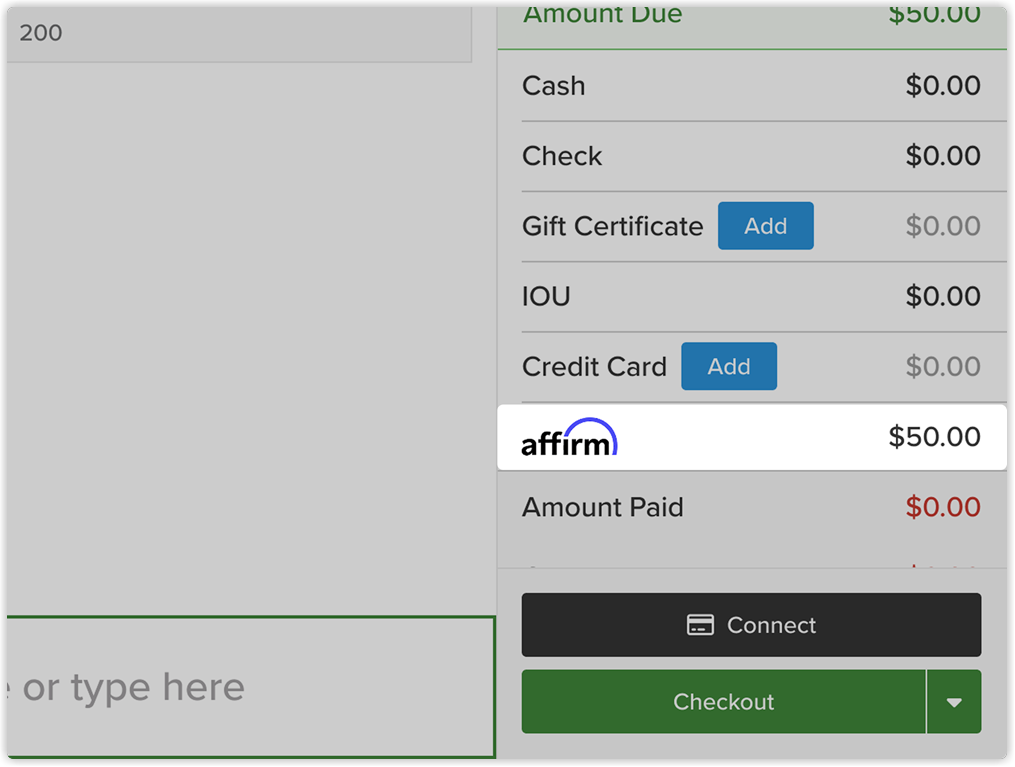Click the card icon on Connect
The height and width of the screenshot is (767, 1015).
tap(700, 625)
